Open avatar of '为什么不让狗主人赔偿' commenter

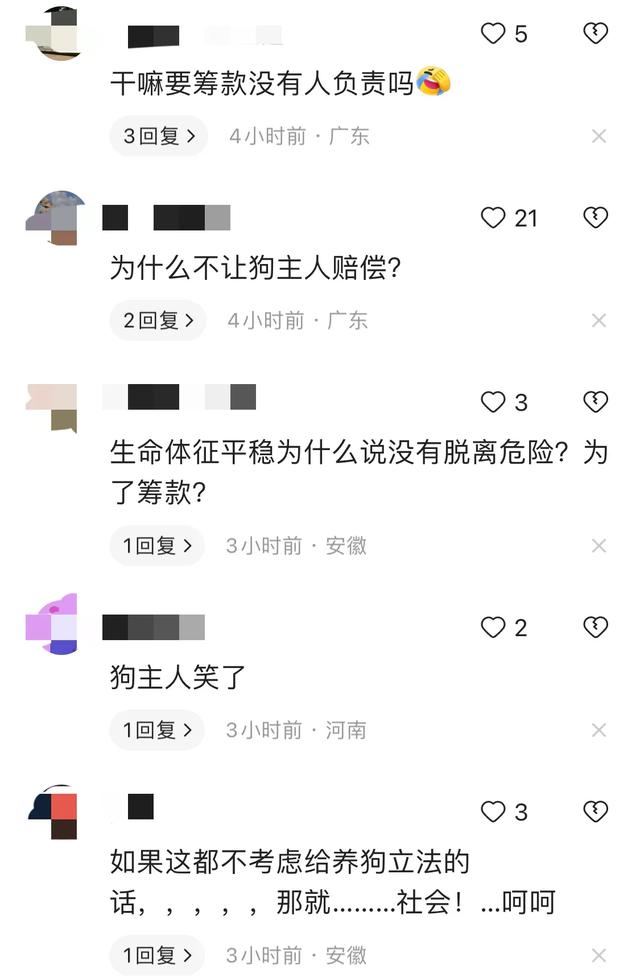pos(53,218)
